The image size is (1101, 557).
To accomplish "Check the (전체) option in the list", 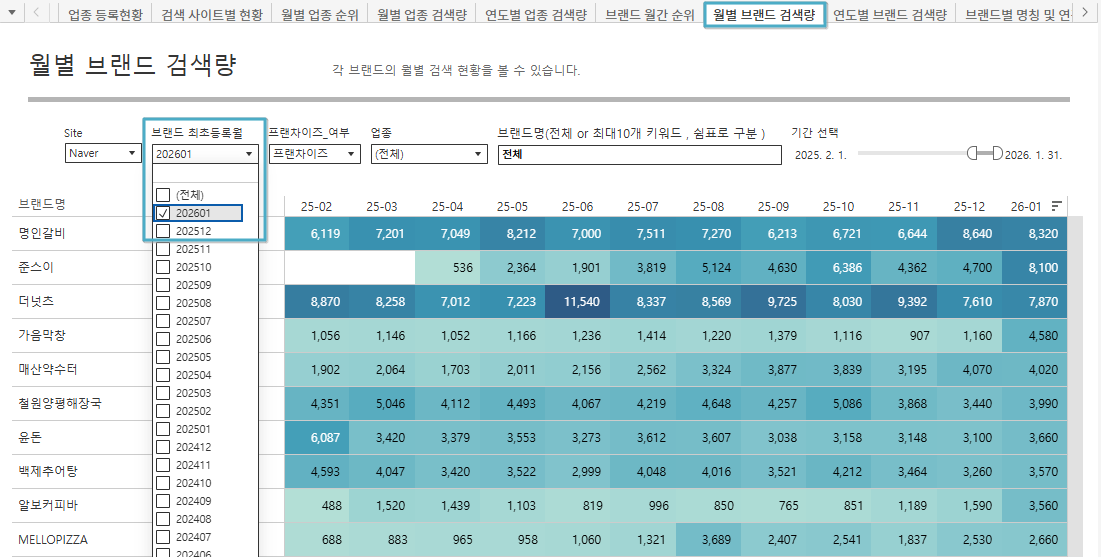I will [x=163, y=195].
